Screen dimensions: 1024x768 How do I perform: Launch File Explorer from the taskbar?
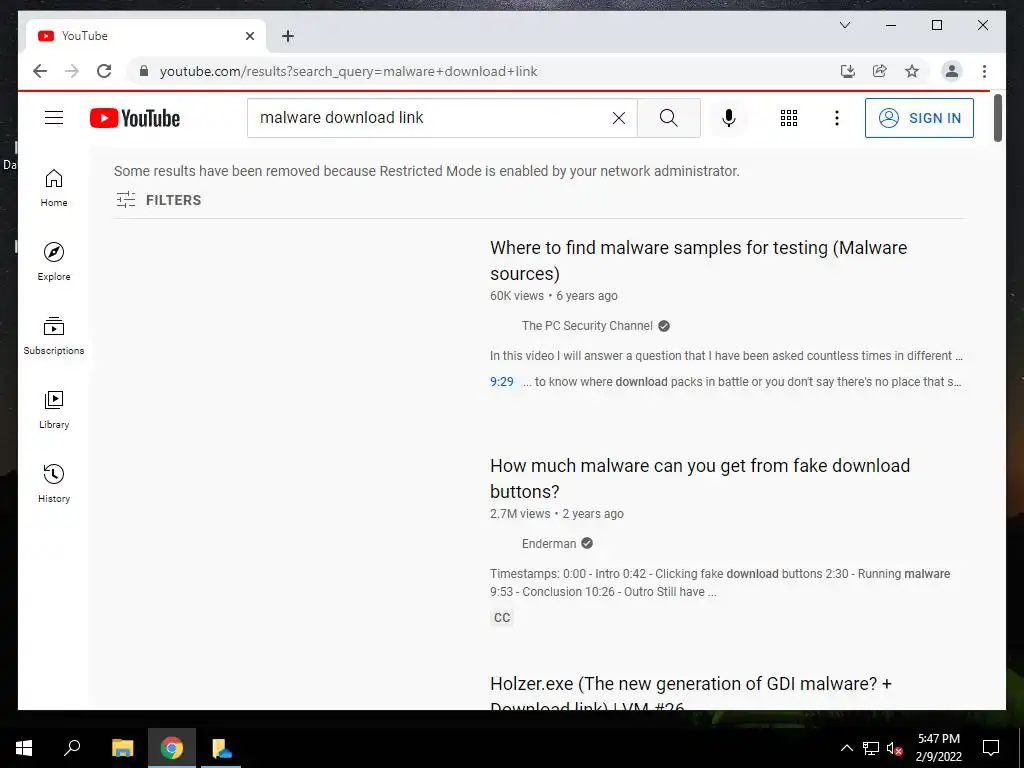click(x=122, y=748)
